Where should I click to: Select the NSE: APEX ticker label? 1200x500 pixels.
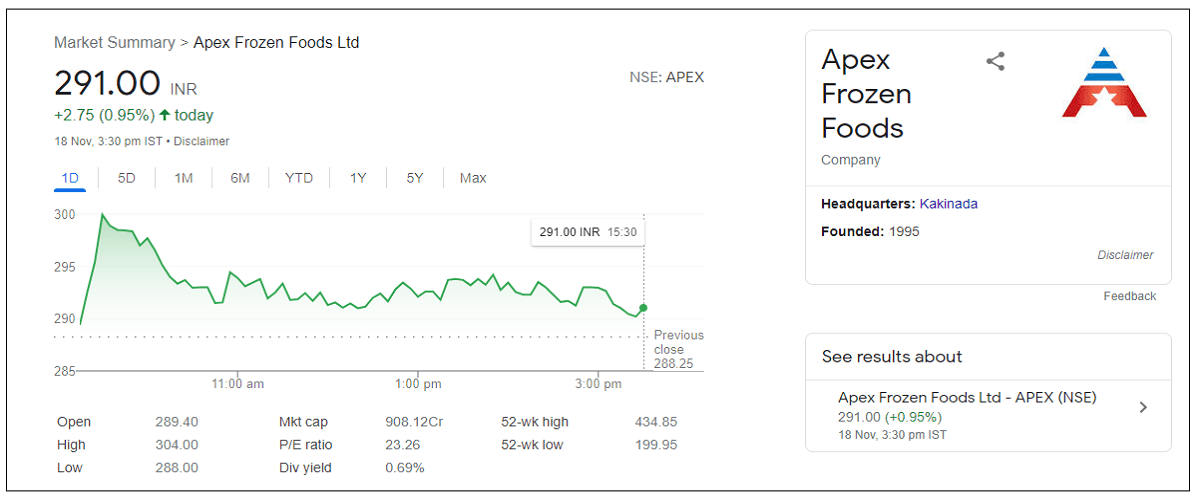667,77
